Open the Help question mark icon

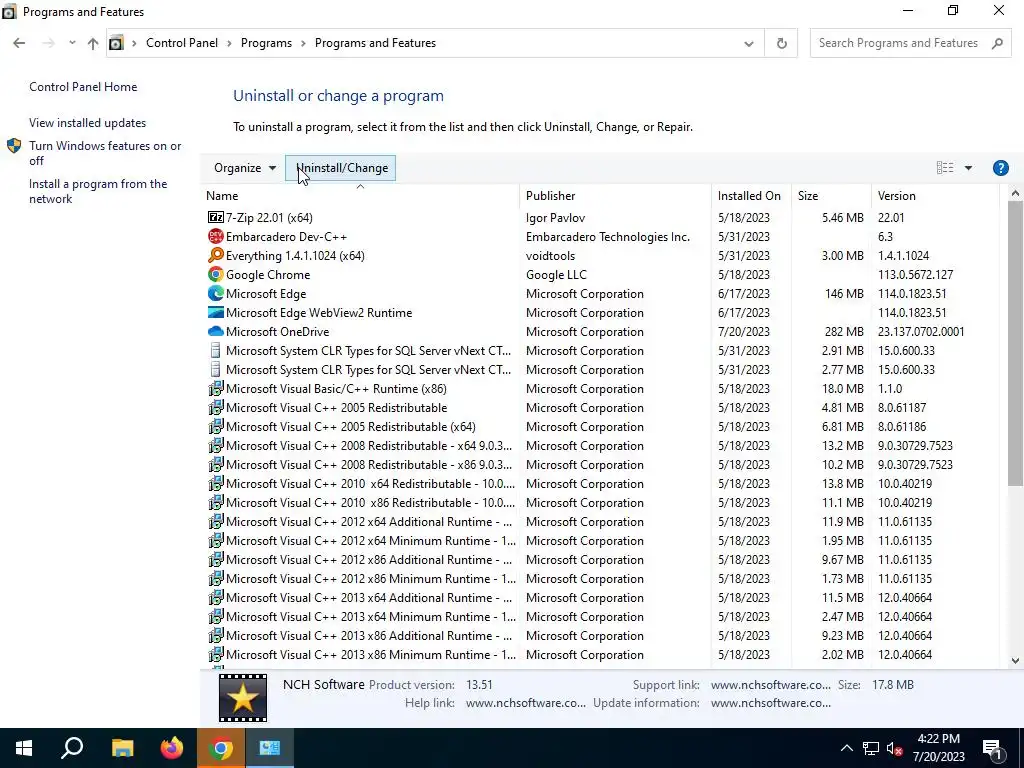[1000, 168]
